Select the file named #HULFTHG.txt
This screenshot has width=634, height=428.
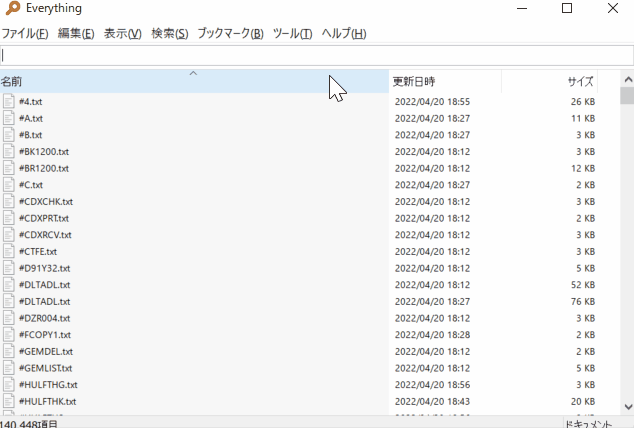pos(48,385)
